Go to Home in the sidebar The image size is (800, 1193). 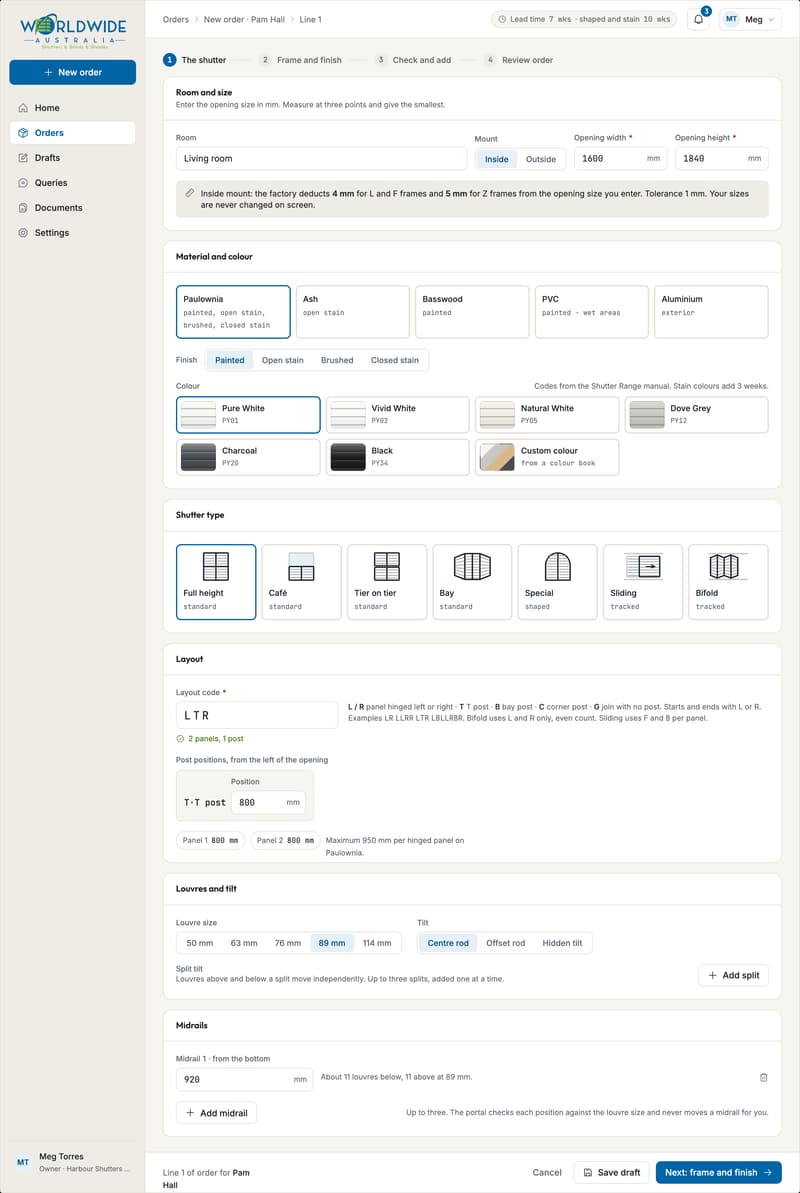click(x=72, y=108)
